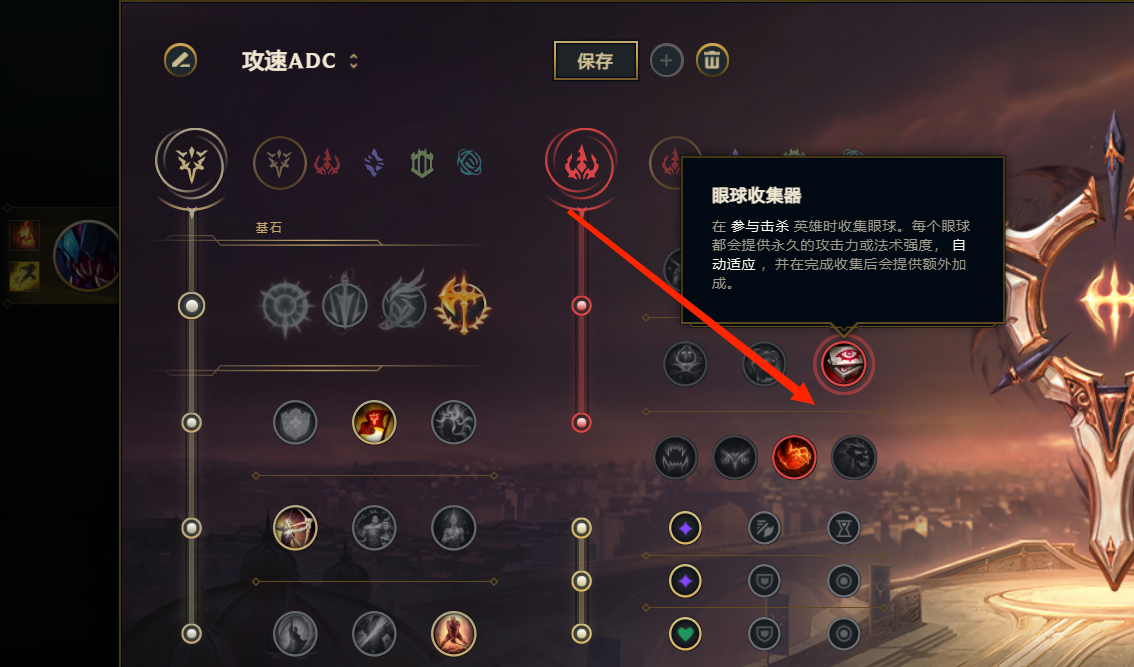The image size is (1134, 667).
Task: Choose the flaming Relentless Hunter rune
Action: [x=794, y=457]
